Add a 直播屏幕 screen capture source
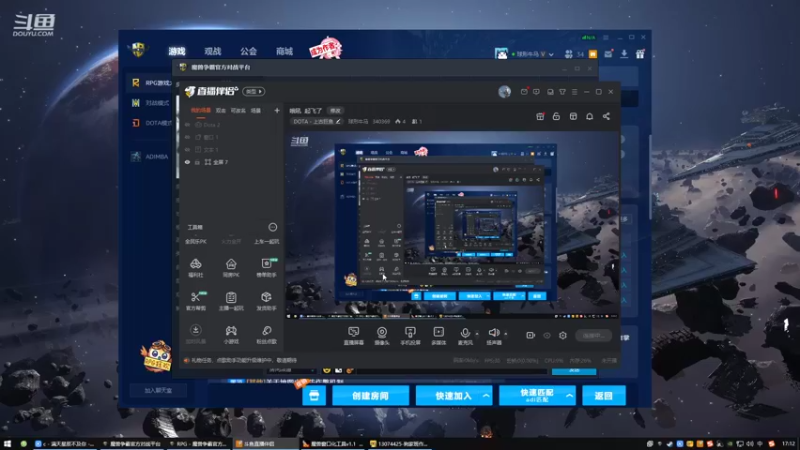Screen dimensions: 800x450 tap(354, 336)
